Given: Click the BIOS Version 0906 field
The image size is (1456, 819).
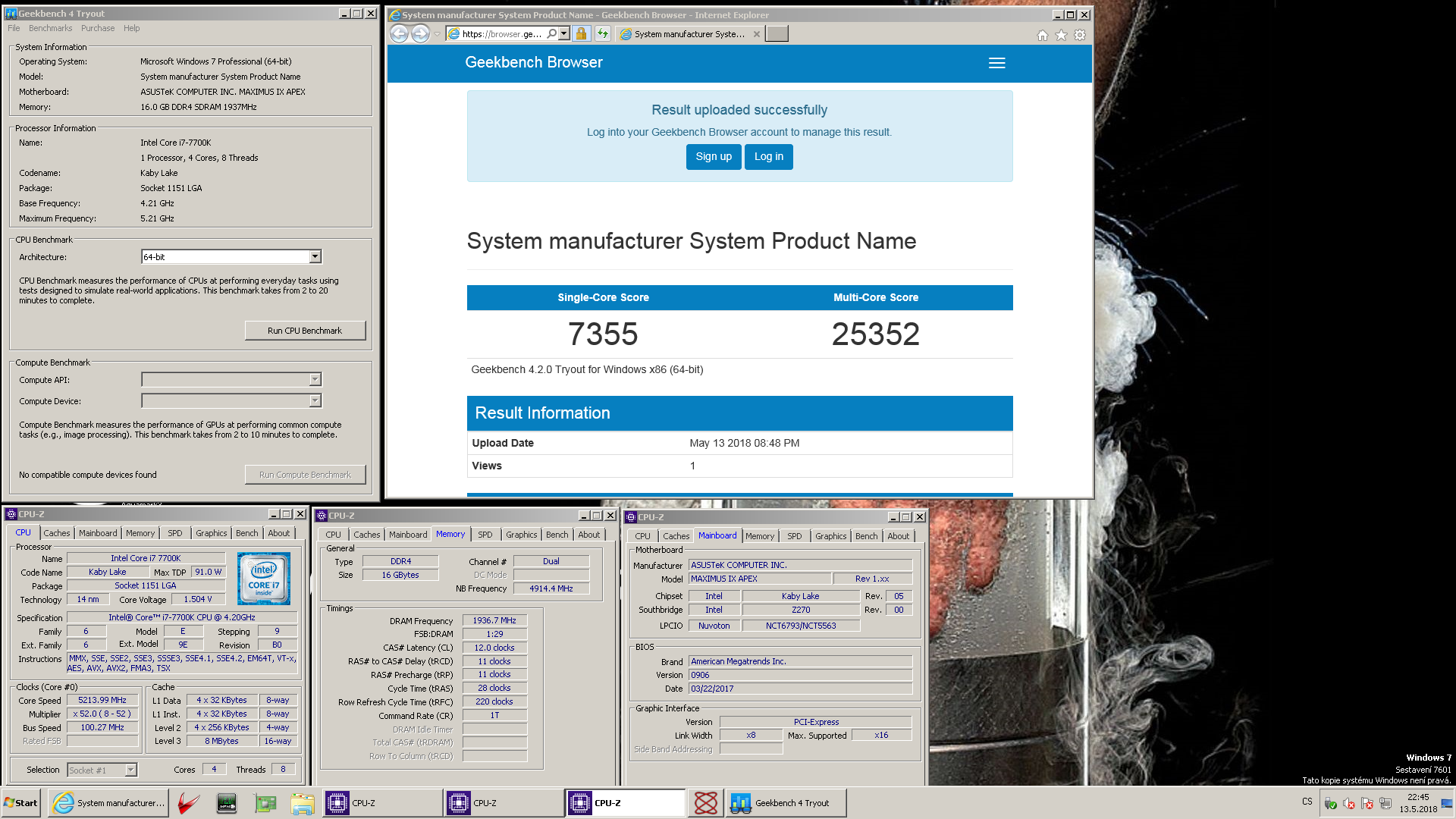Looking at the screenshot, I should pyautogui.click(x=800, y=675).
